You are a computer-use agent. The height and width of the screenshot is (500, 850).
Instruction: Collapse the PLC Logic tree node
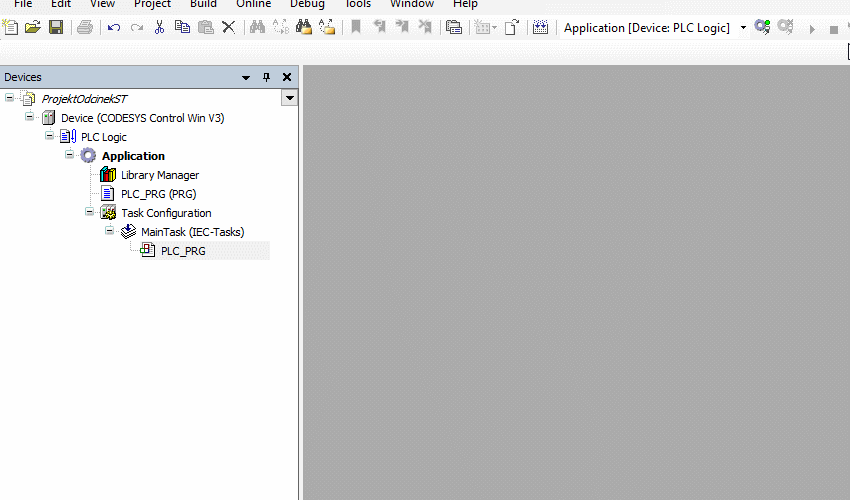tap(50, 136)
